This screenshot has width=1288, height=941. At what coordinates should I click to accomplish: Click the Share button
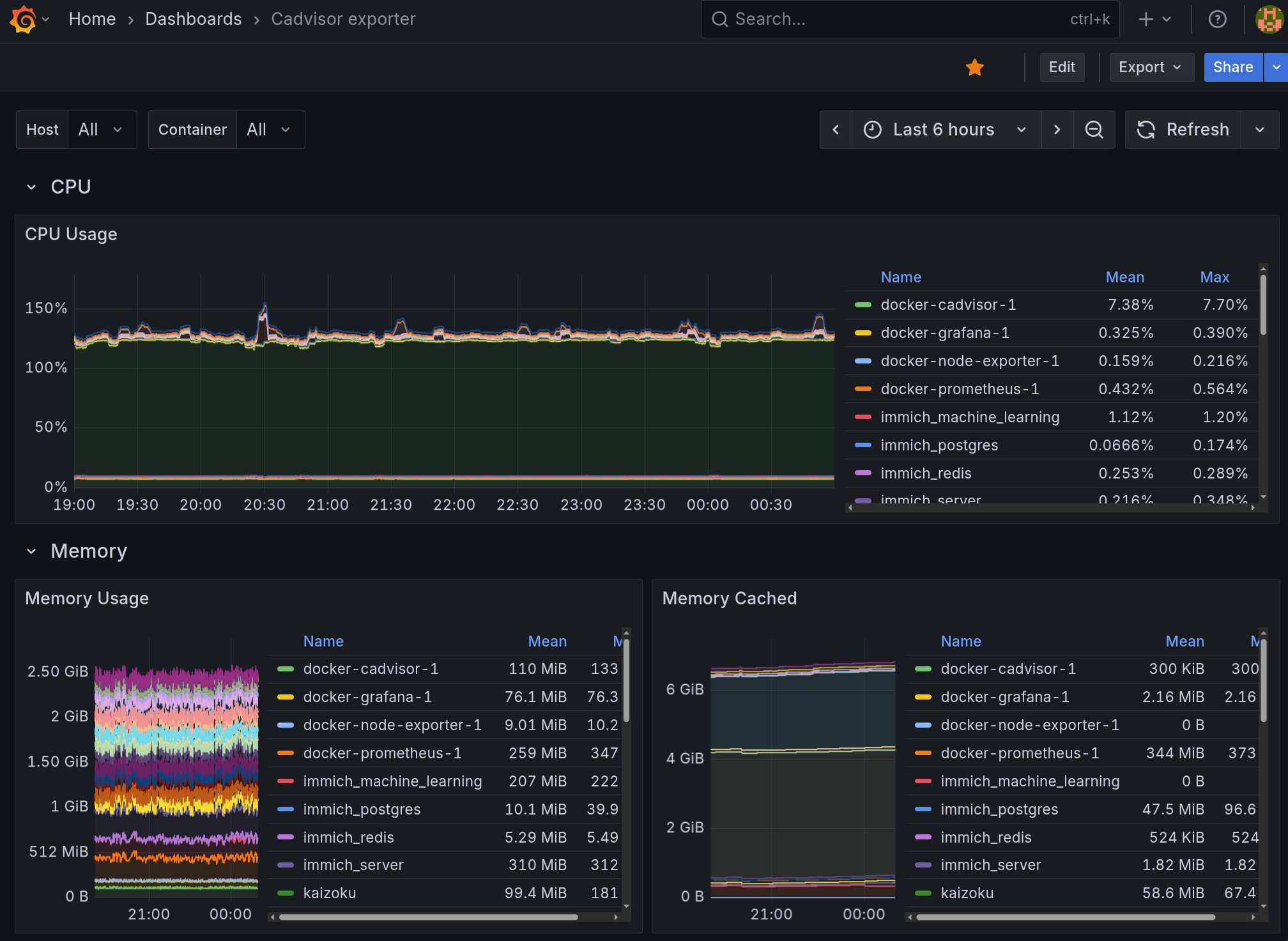click(1232, 67)
